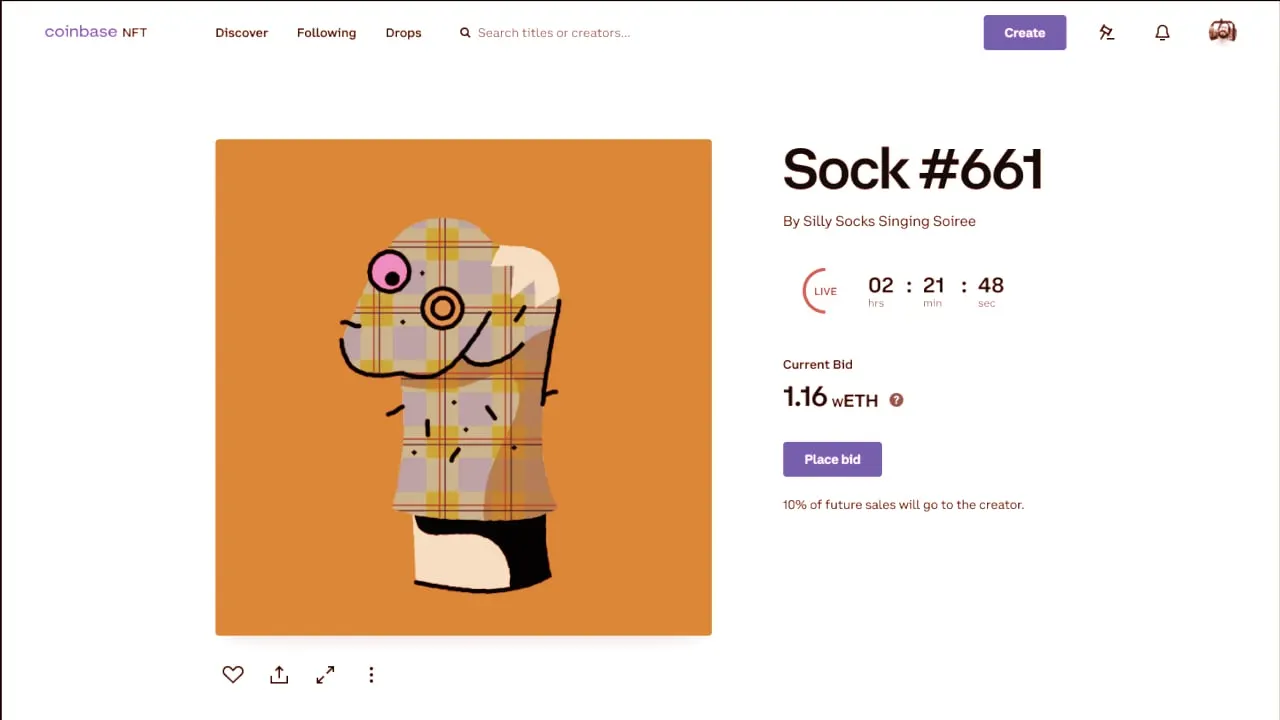Like the NFT with the heart icon

pyautogui.click(x=233, y=675)
